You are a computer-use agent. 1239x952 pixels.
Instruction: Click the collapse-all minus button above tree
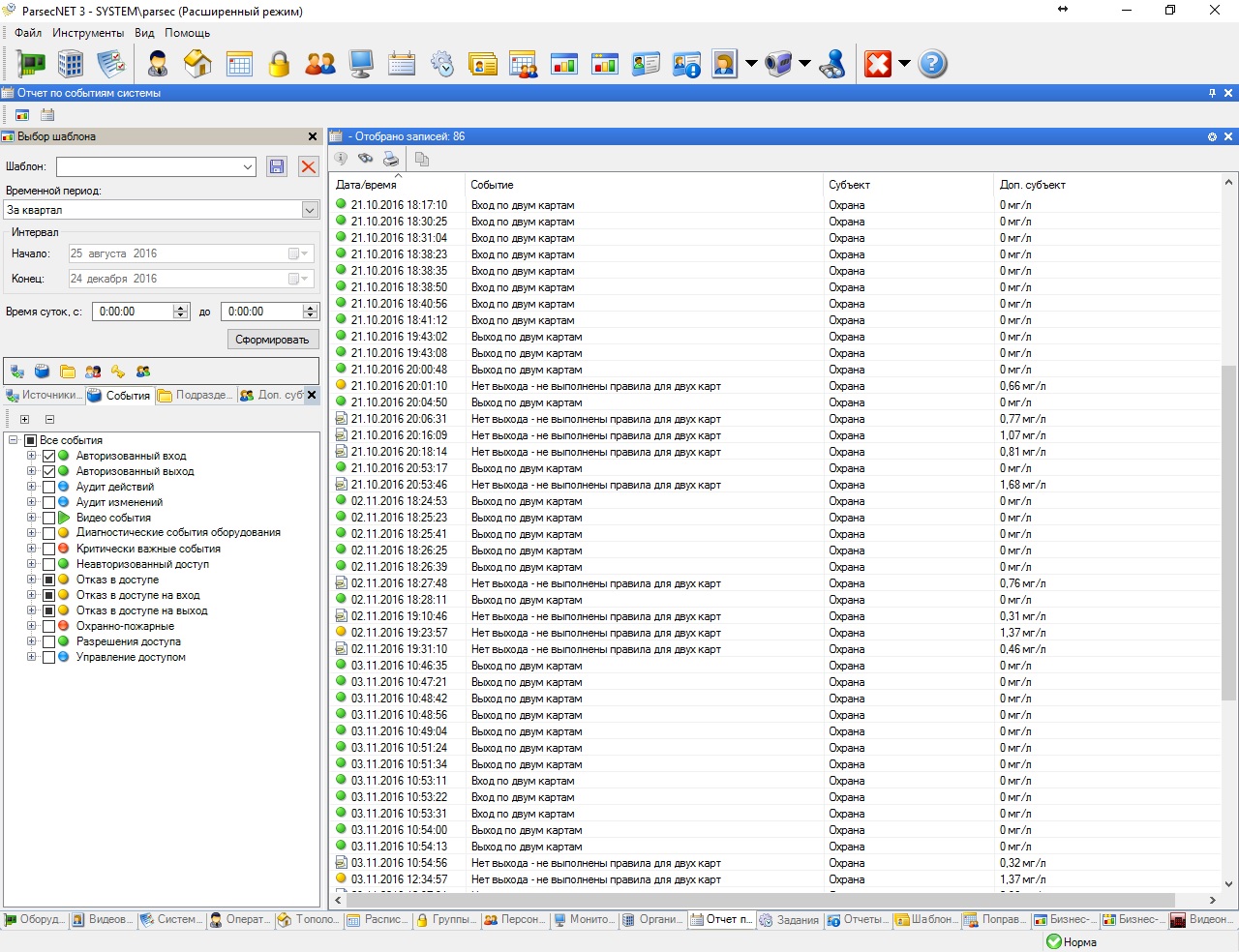pyautogui.click(x=49, y=419)
